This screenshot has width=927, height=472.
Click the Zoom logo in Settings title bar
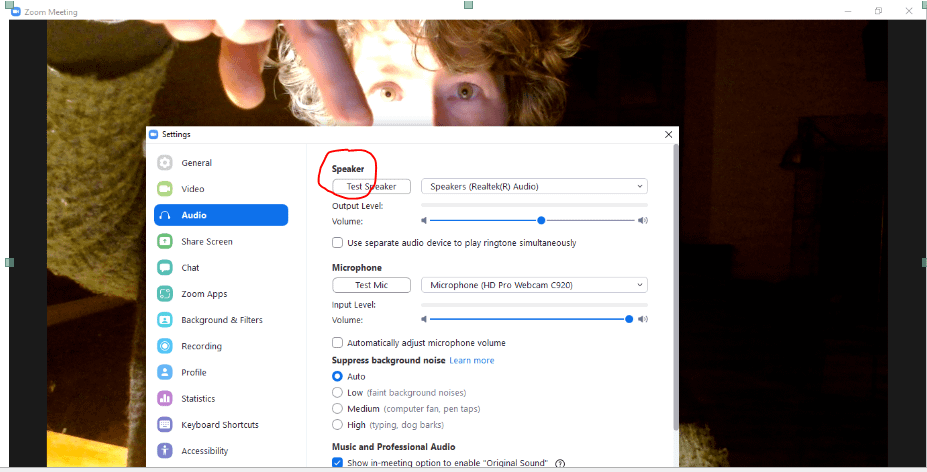(x=154, y=134)
